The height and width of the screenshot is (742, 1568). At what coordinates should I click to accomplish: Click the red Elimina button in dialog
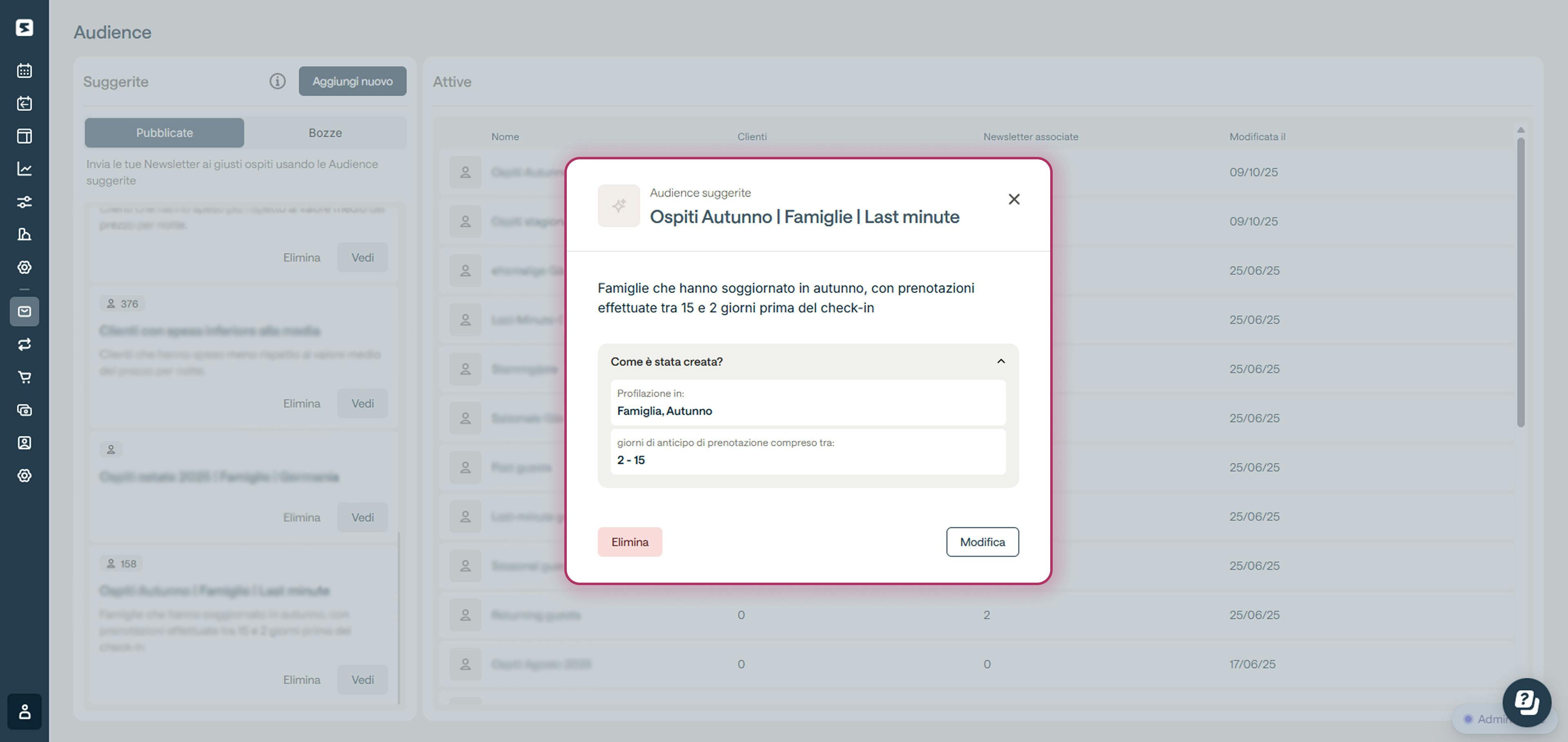[x=629, y=541]
